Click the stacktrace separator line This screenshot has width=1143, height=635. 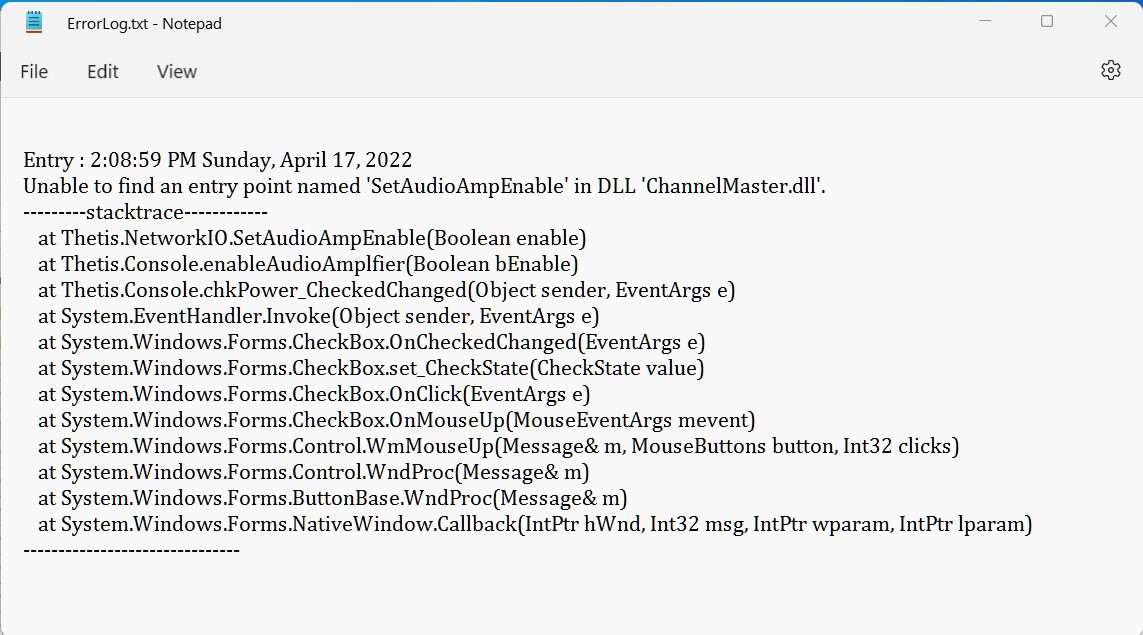pos(146,212)
